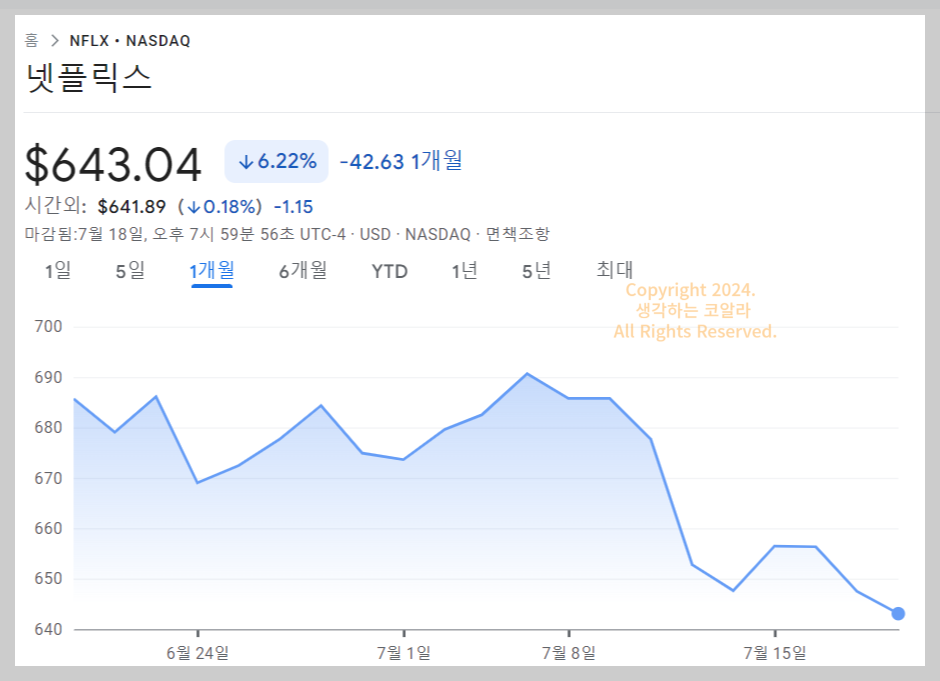The image size is (940, 681).
Task: Select the NFLX • NASDAQ breadcrumb
Action: pyautogui.click(x=130, y=41)
